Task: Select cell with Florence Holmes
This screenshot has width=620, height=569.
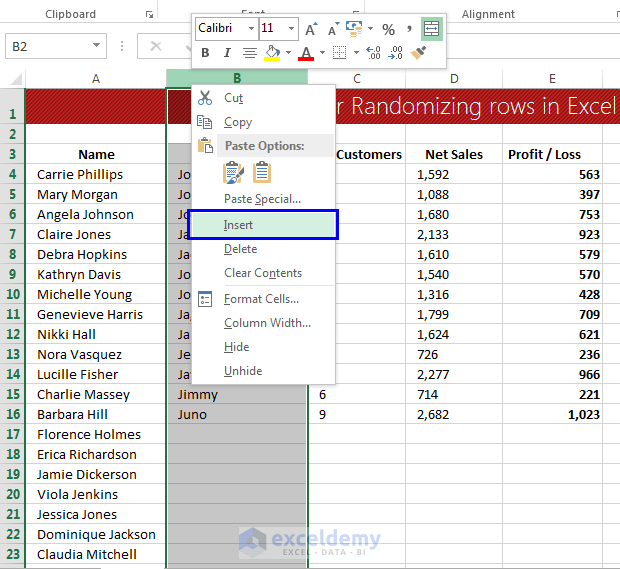Action: (96, 435)
